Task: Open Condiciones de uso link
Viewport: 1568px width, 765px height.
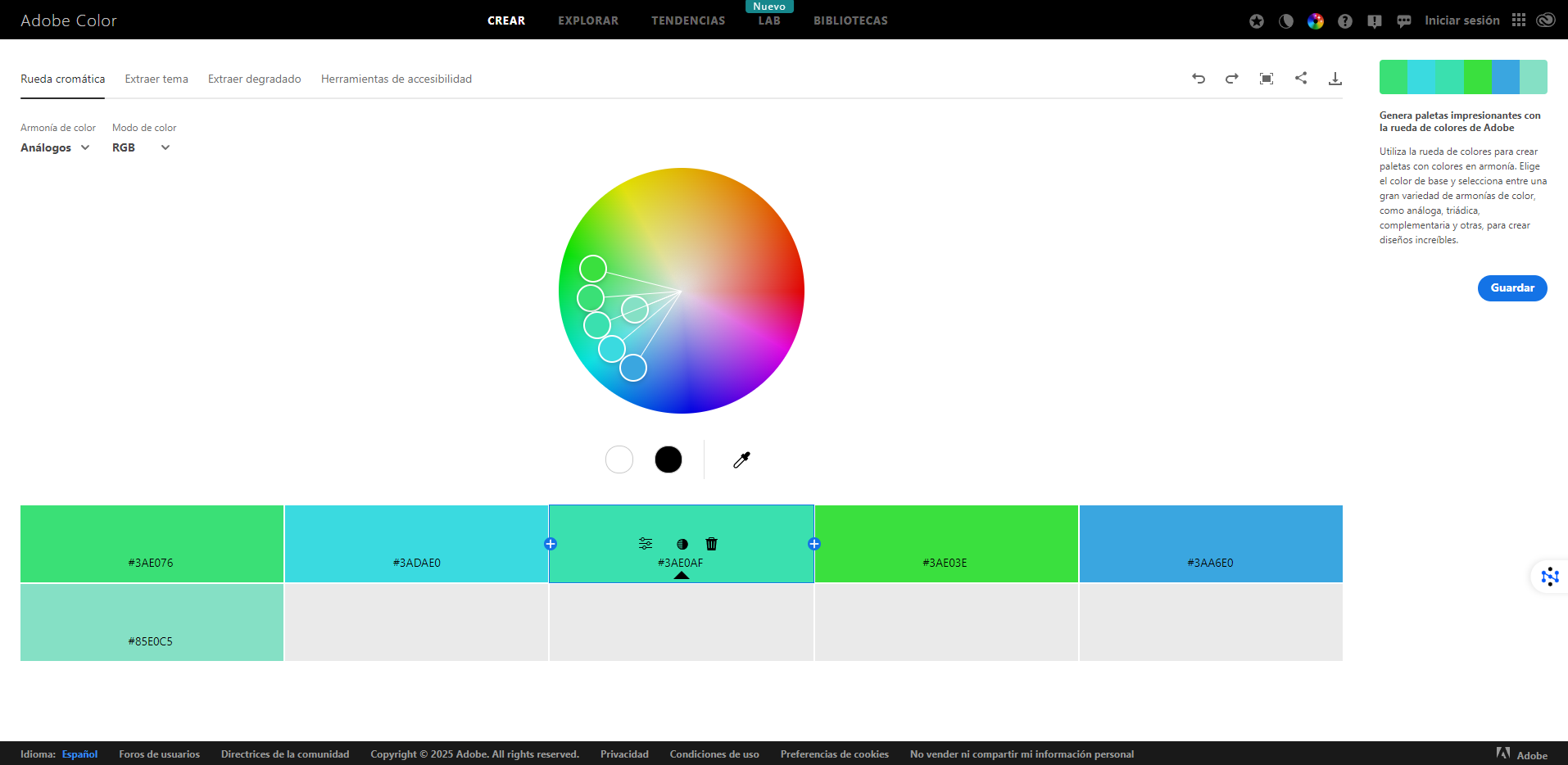Action: coord(714,754)
